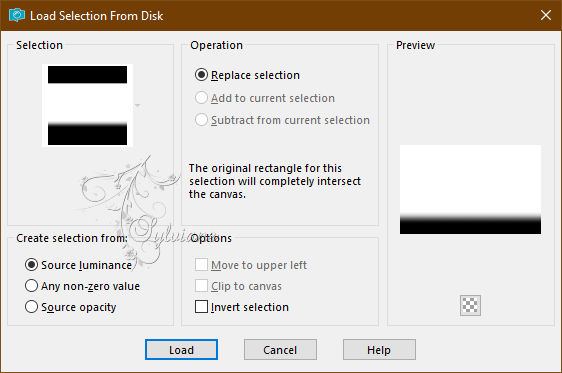Open the selection file dropdown arrow
This screenshot has width=562, height=373.
coord(137,105)
